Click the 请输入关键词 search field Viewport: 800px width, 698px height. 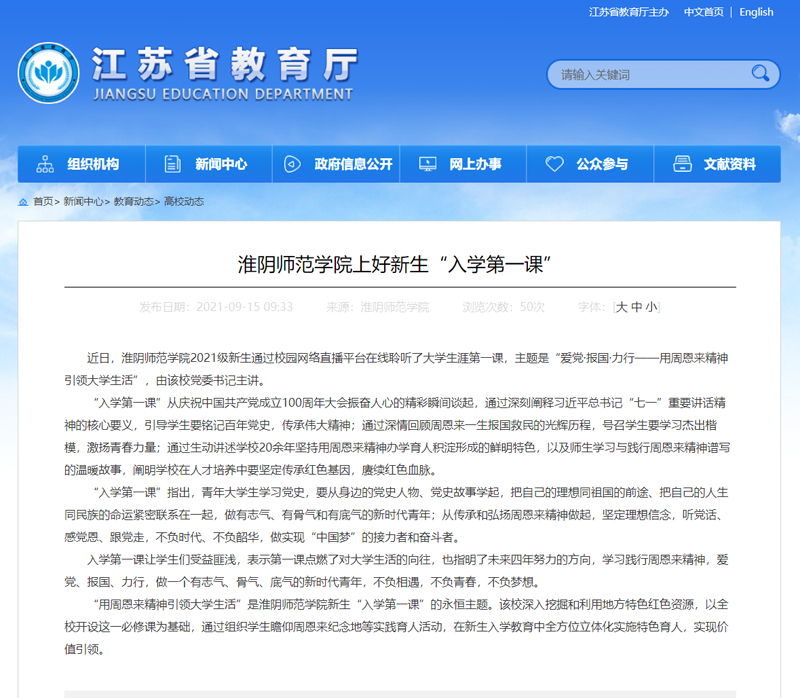point(663,74)
